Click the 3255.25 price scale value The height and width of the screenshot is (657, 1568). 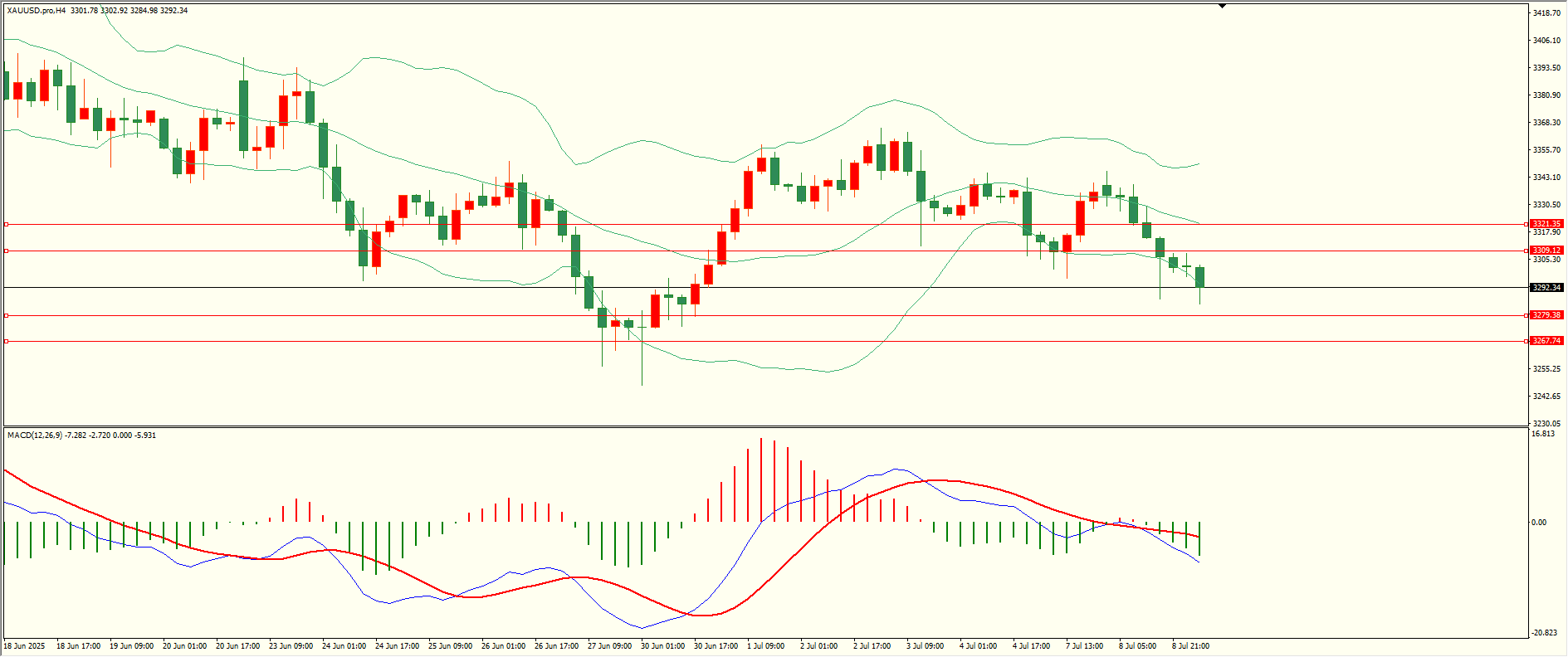[x=1546, y=369]
